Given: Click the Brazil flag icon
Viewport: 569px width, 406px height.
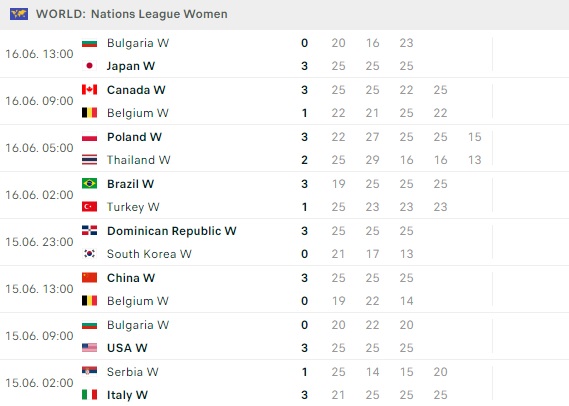Looking at the screenshot, I should click(89, 184).
